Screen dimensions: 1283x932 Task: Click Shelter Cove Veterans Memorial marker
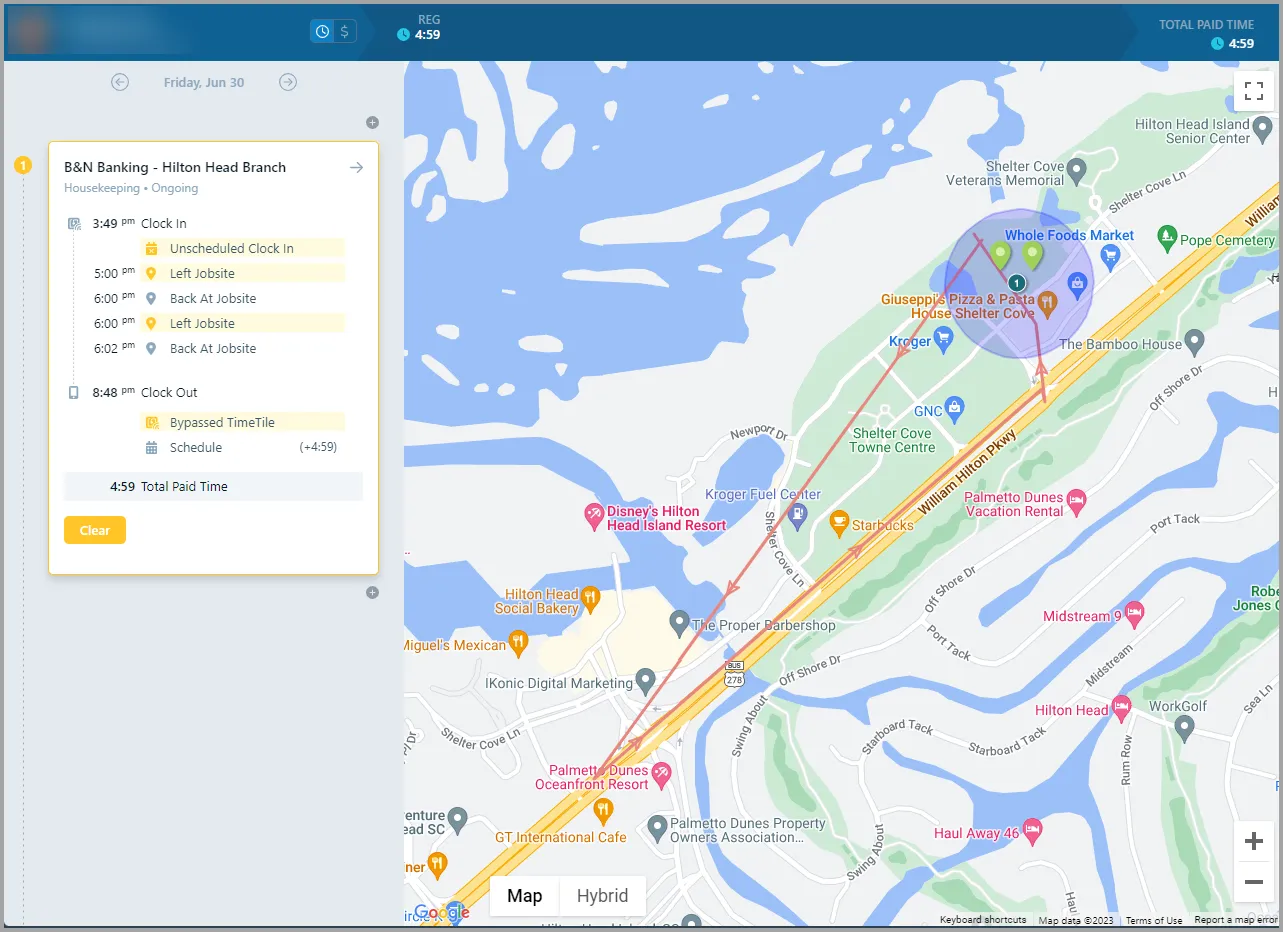(1076, 170)
